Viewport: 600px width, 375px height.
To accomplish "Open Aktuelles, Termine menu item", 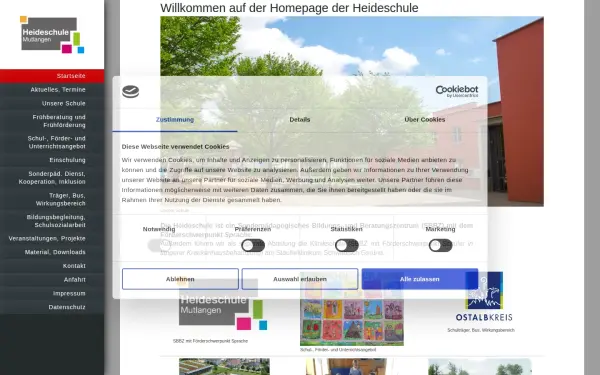I will 52,90.
